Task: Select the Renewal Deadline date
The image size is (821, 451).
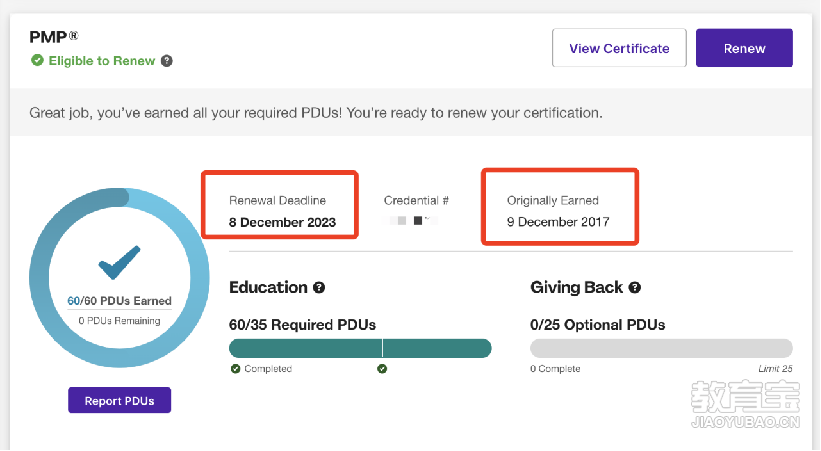Action: tap(282, 223)
